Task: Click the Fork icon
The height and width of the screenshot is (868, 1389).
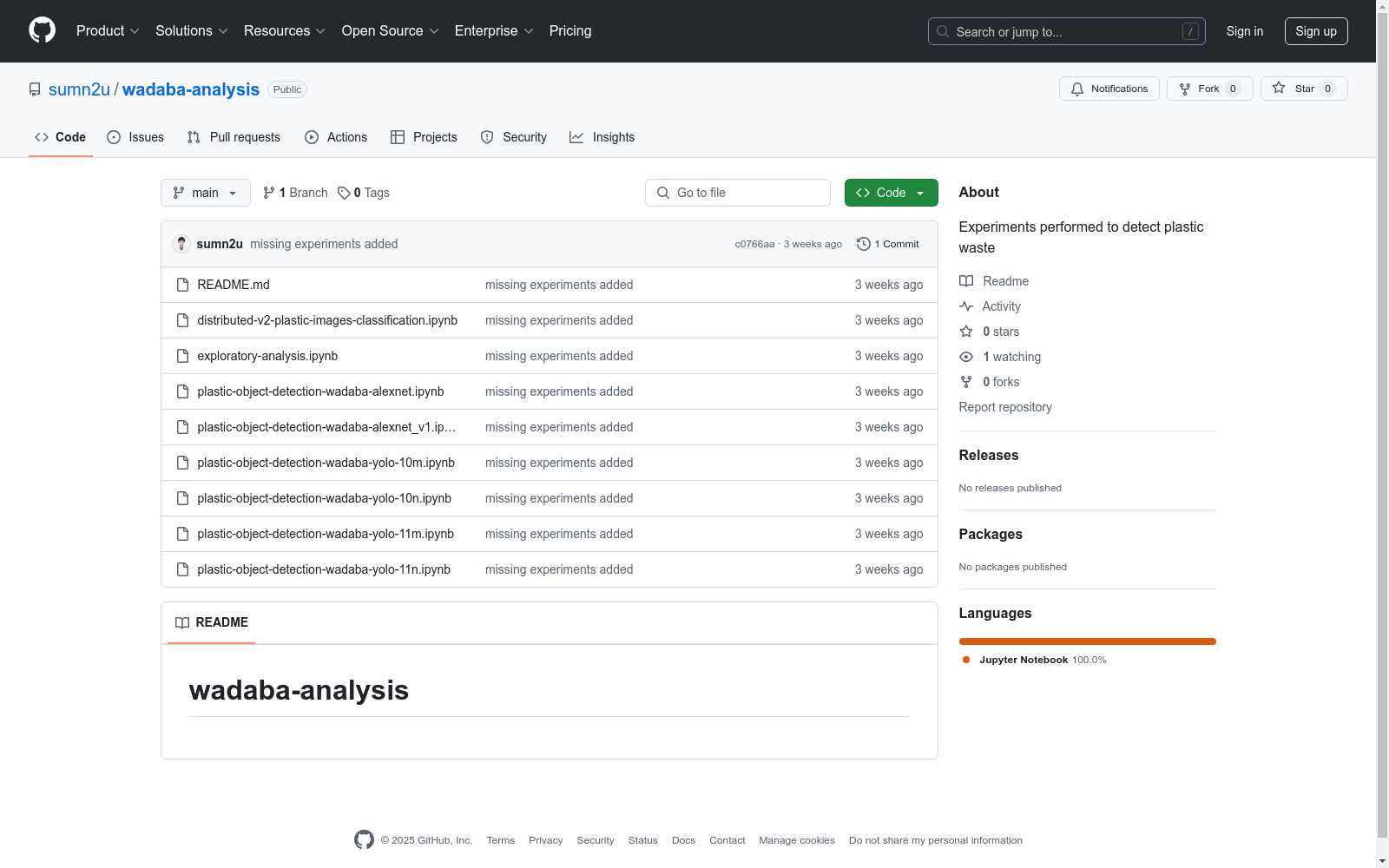Action: (1185, 89)
